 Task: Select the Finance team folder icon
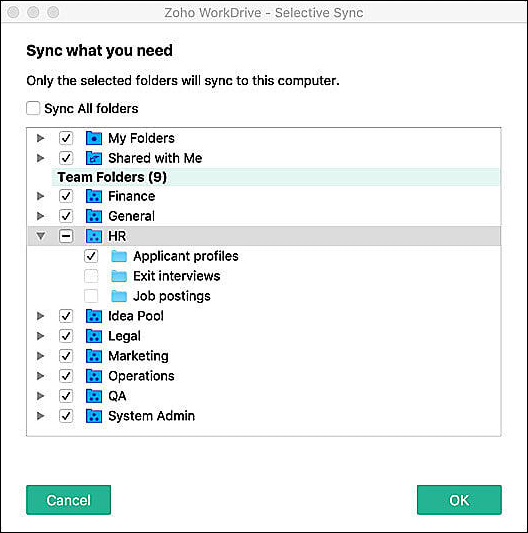(94, 196)
